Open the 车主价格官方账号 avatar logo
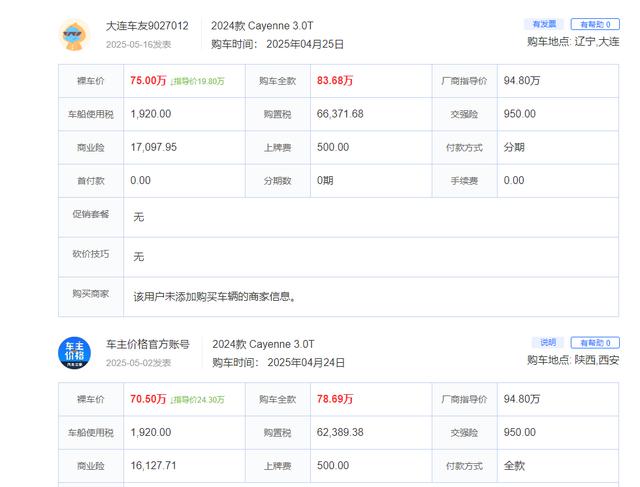 pyautogui.click(x=74, y=353)
